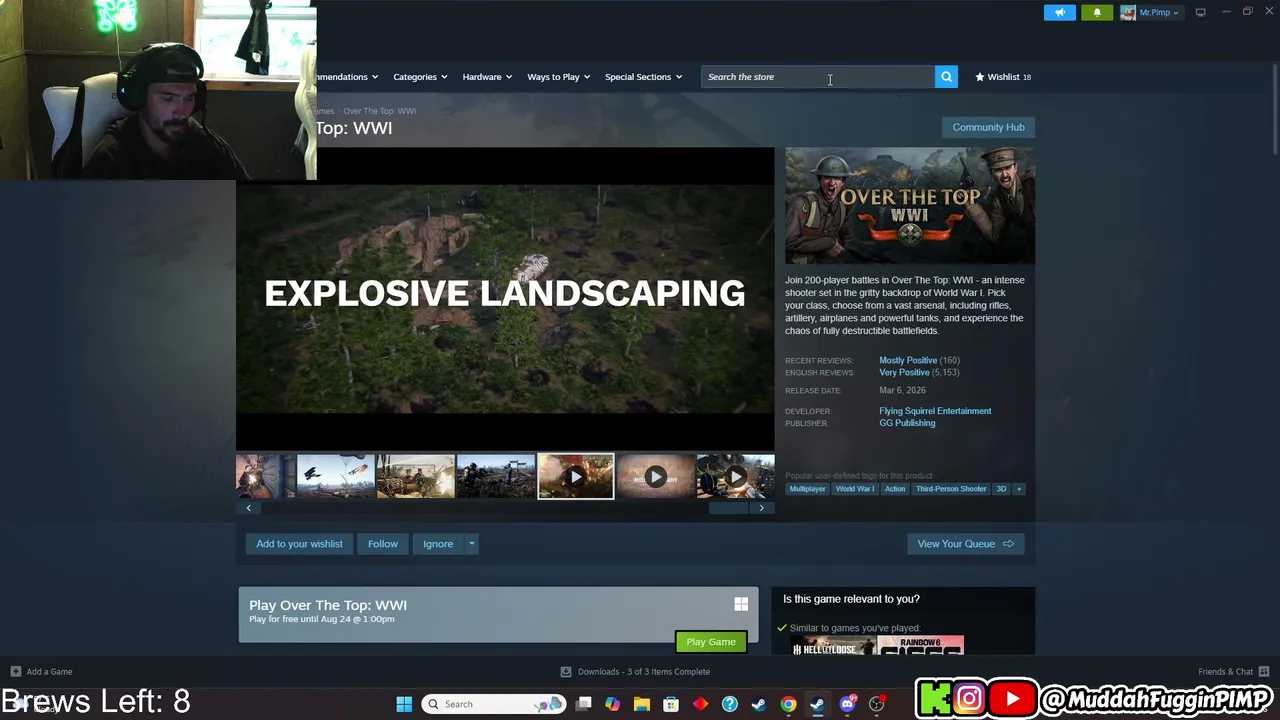This screenshot has width=1280, height=720.
Task: Open the Wishlist page
Action: pyautogui.click(x=1003, y=77)
